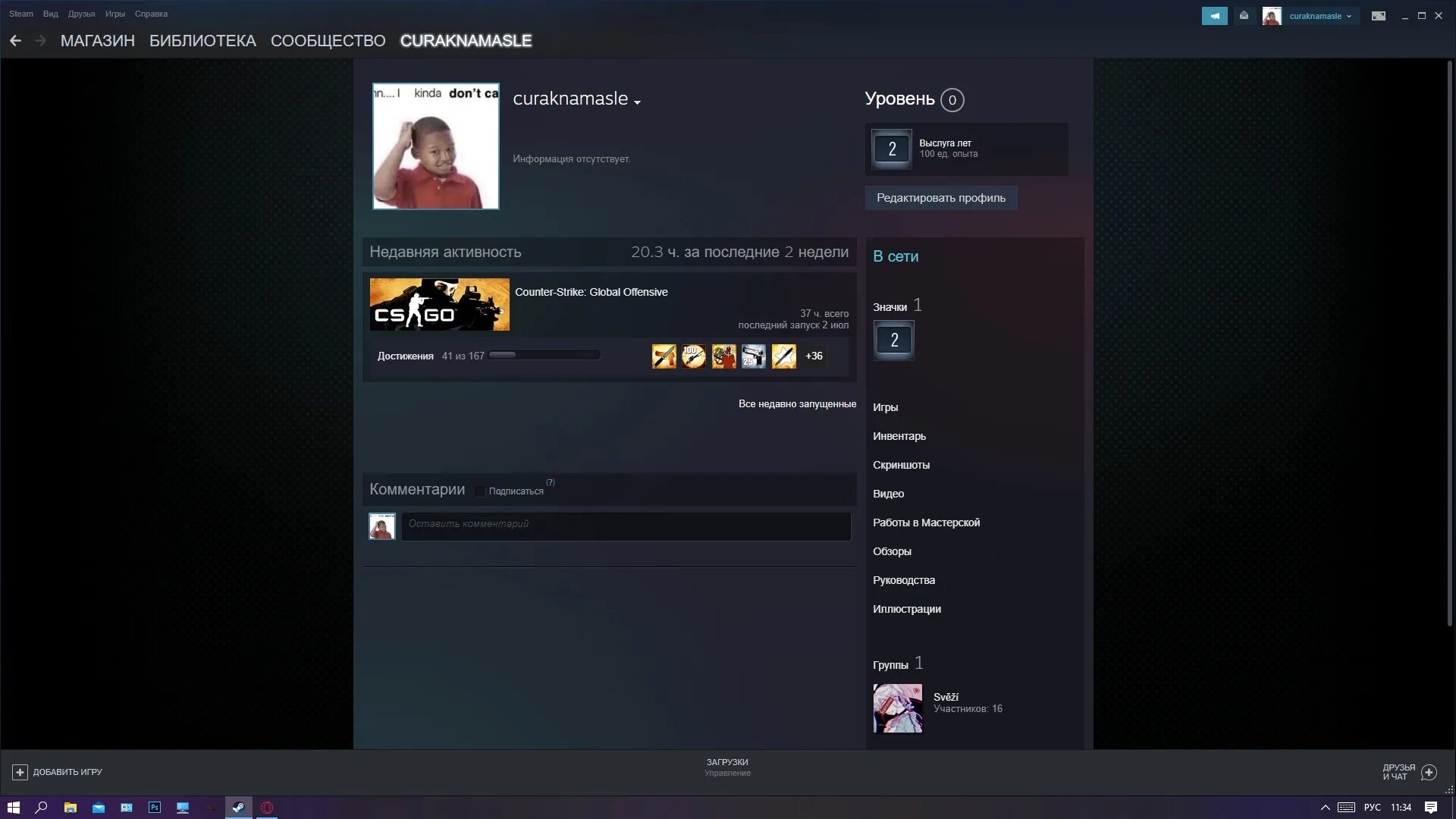
Task: Expand the curaknamasle account dropdown at top right
Action: pos(1319,16)
